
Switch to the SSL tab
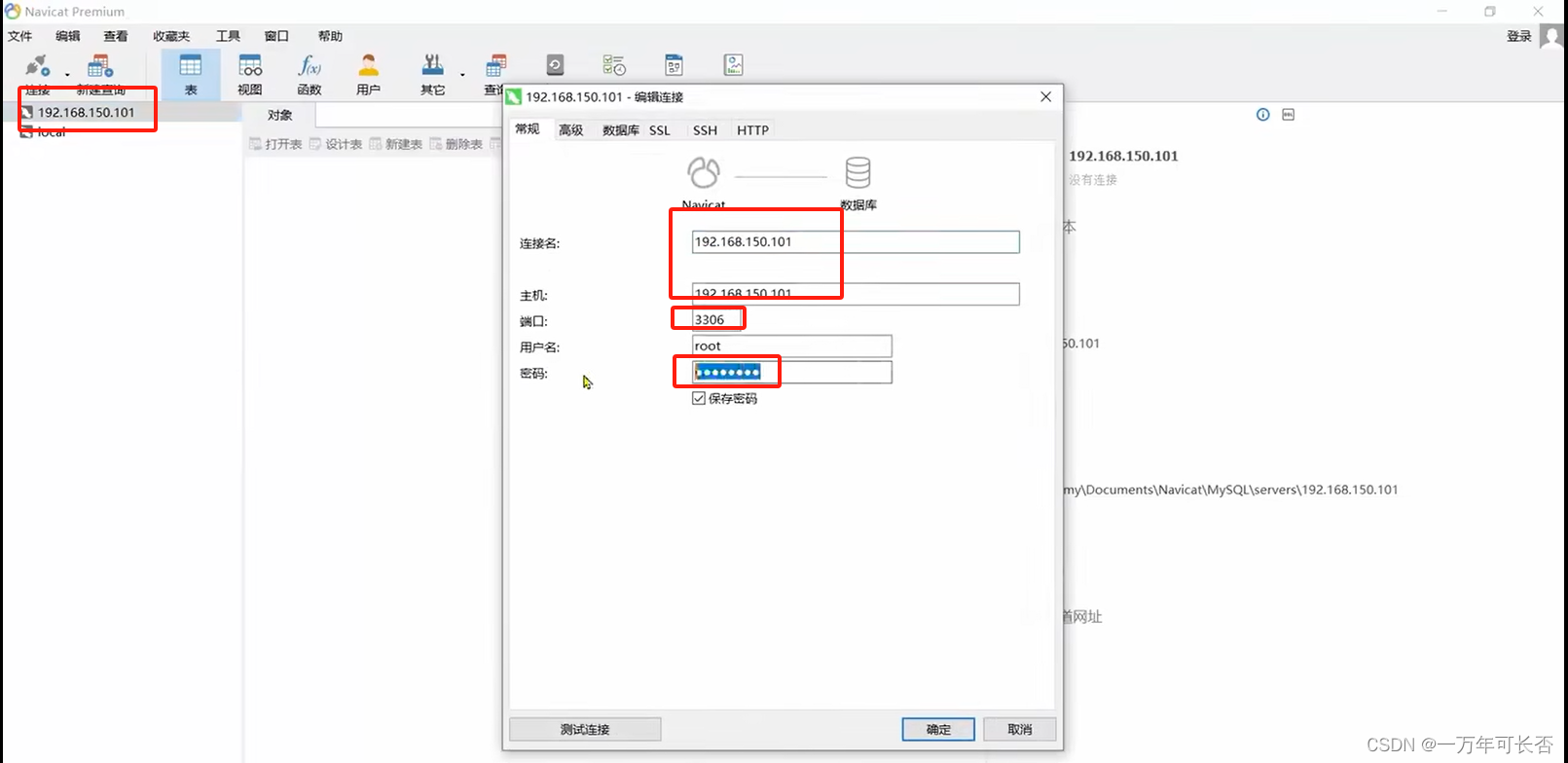[x=660, y=130]
